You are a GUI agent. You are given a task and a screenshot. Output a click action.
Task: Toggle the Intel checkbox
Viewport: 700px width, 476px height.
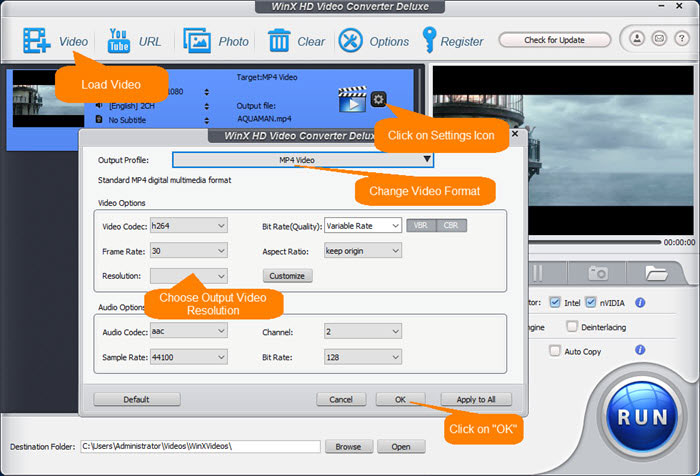coord(554,302)
